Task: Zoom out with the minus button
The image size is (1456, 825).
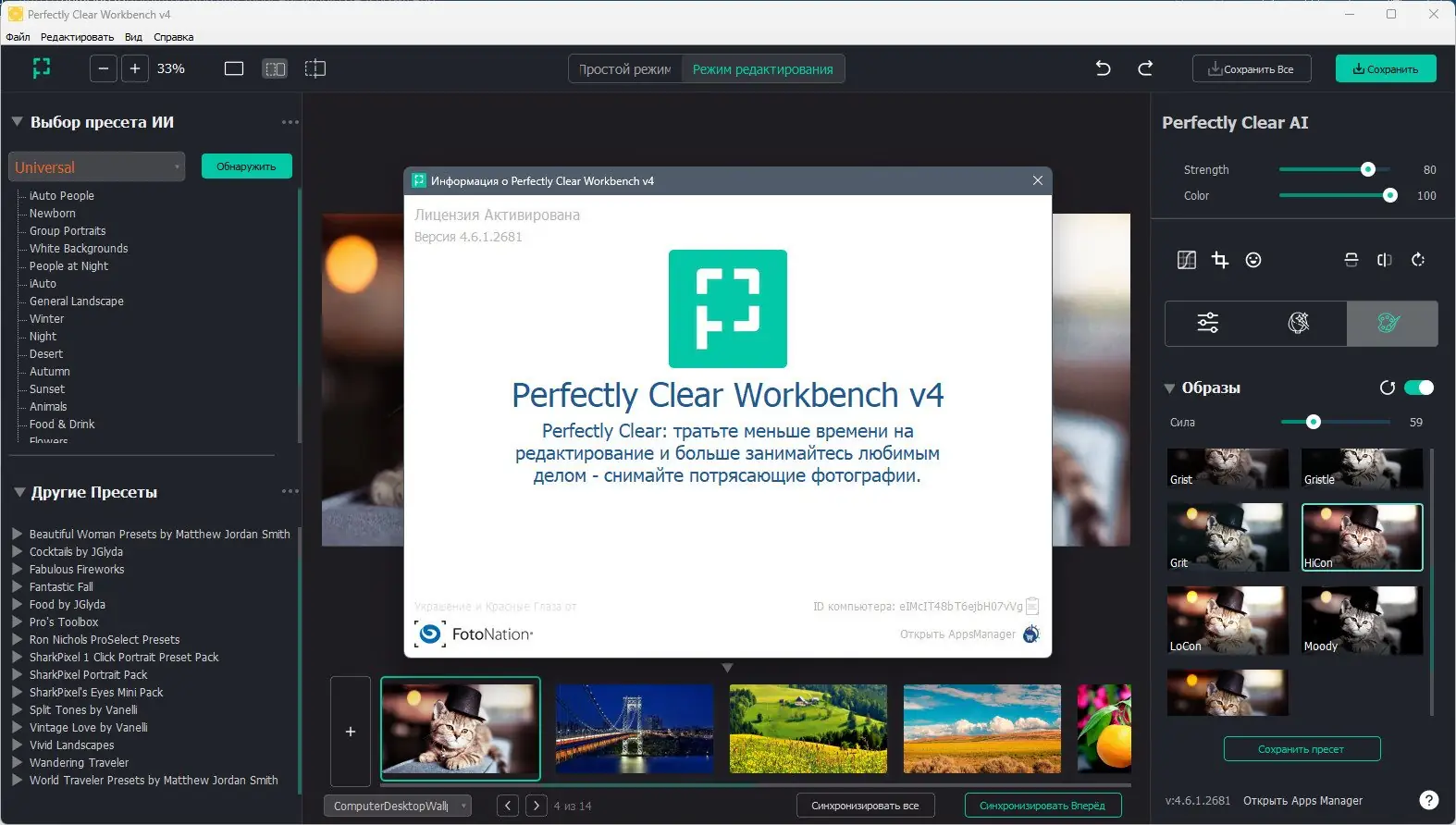Action: click(104, 68)
